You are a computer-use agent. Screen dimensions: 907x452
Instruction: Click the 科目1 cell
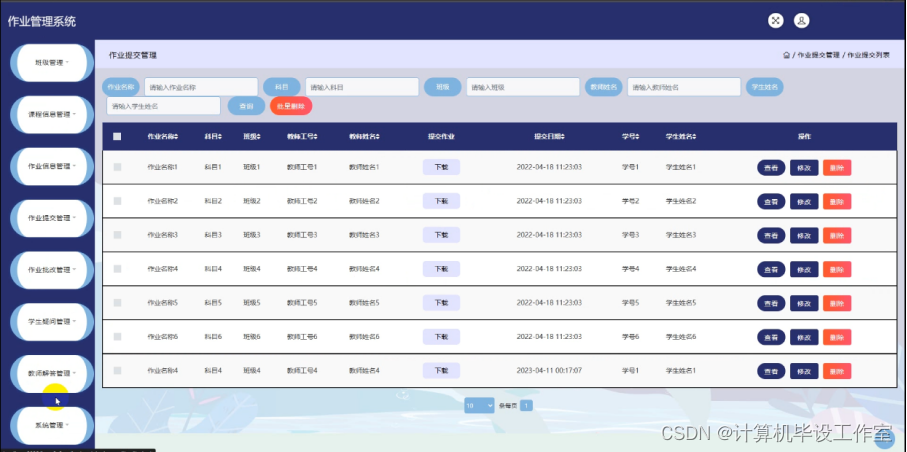pyautogui.click(x=213, y=167)
